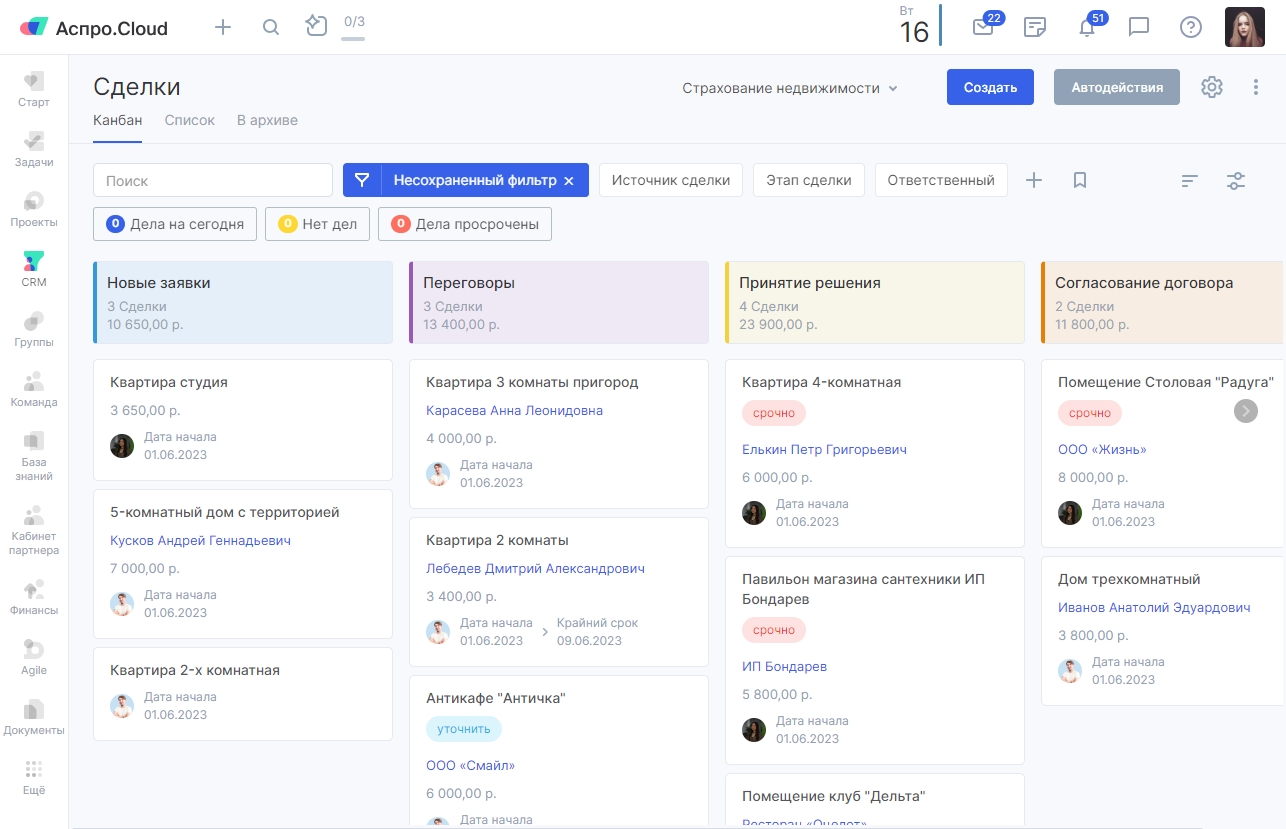Click the notifications bell icon

coord(1087,28)
